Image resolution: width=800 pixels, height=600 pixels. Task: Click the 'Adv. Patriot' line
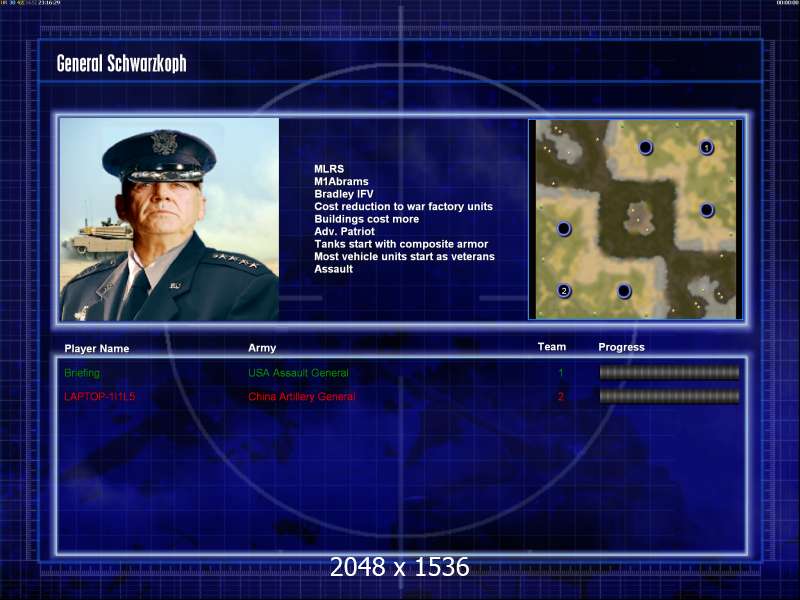point(344,231)
